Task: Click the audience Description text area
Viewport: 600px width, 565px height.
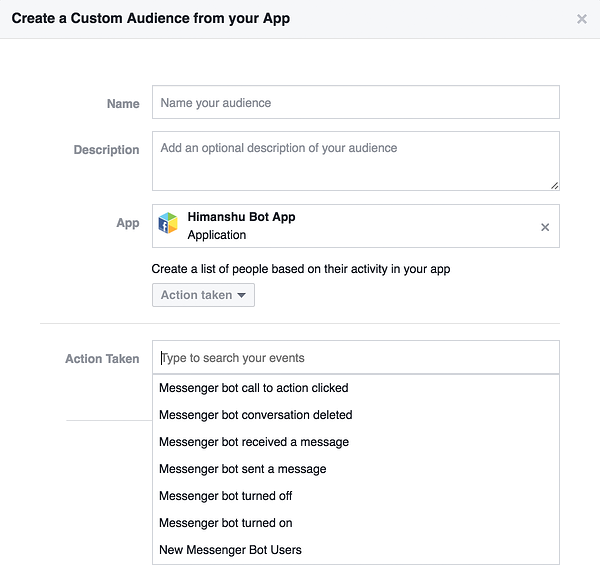Action: [355, 160]
